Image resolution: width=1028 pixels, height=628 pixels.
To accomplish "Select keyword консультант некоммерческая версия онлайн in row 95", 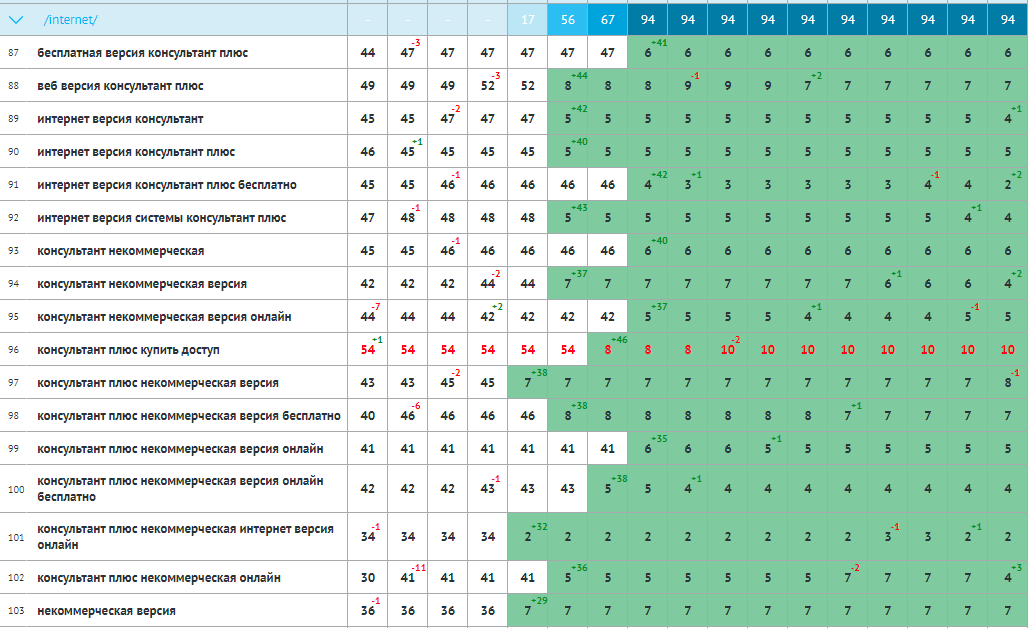I will click(x=164, y=317).
